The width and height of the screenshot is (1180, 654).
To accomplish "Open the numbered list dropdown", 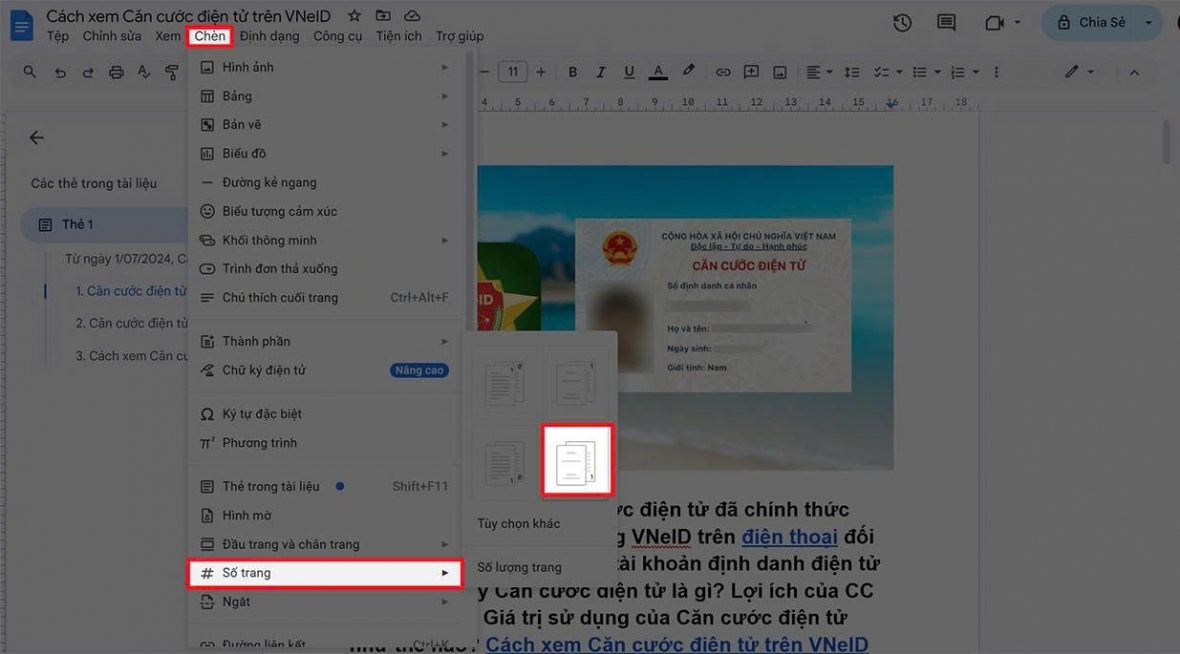I will [x=964, y=72].
